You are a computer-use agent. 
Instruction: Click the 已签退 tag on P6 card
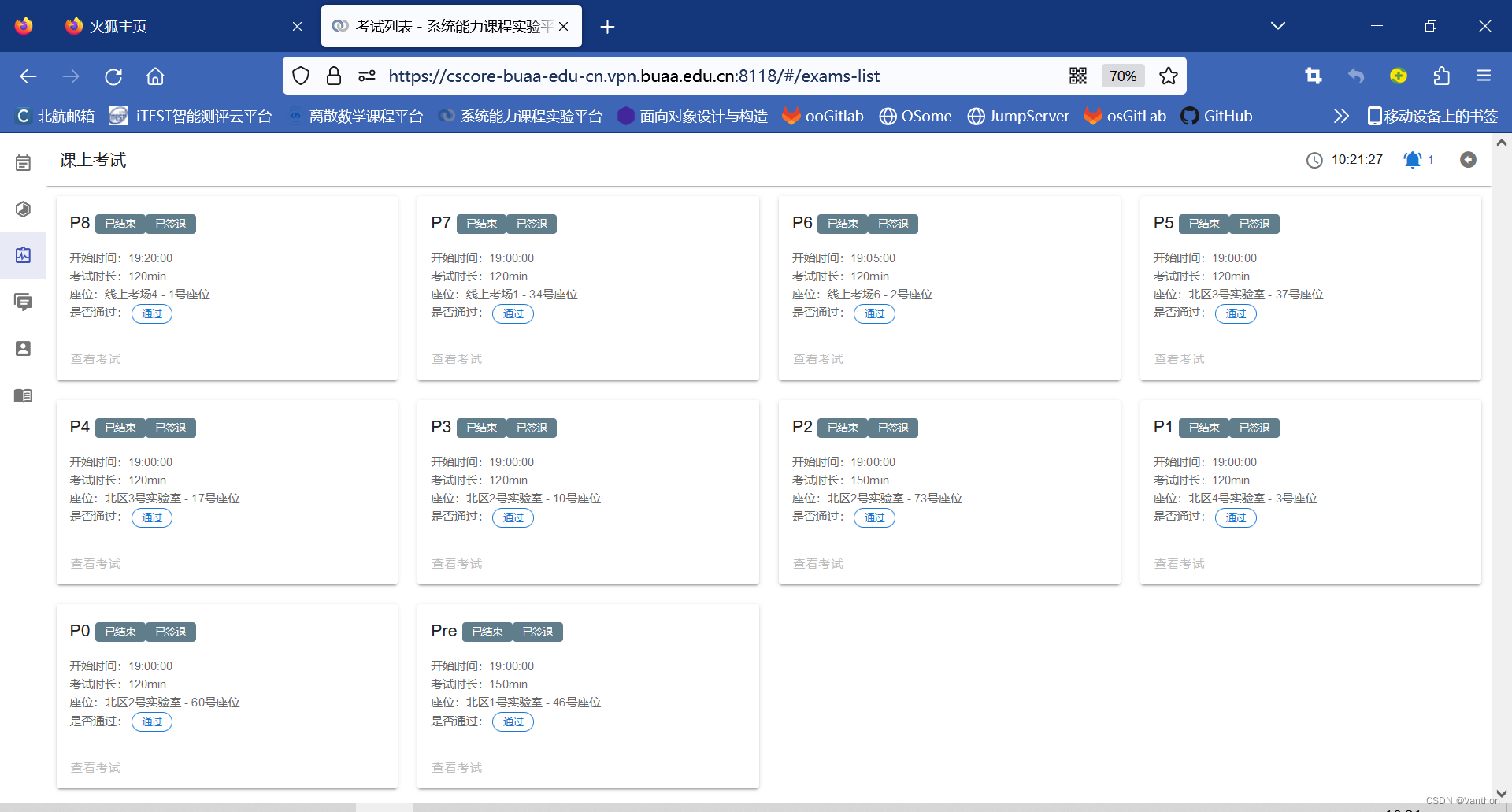click(893, 224)
